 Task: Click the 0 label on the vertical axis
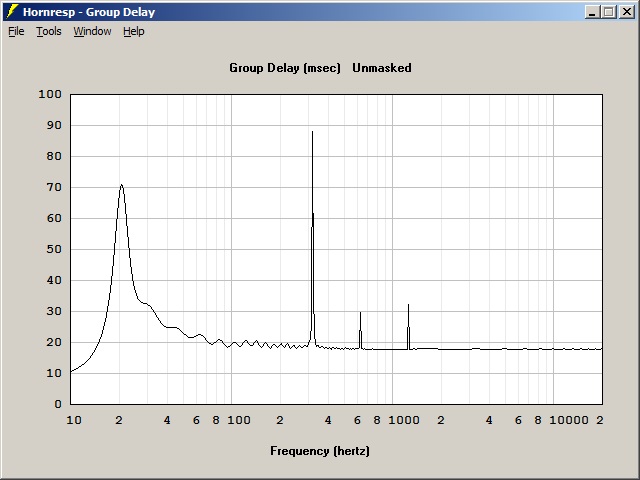[58, 404]
